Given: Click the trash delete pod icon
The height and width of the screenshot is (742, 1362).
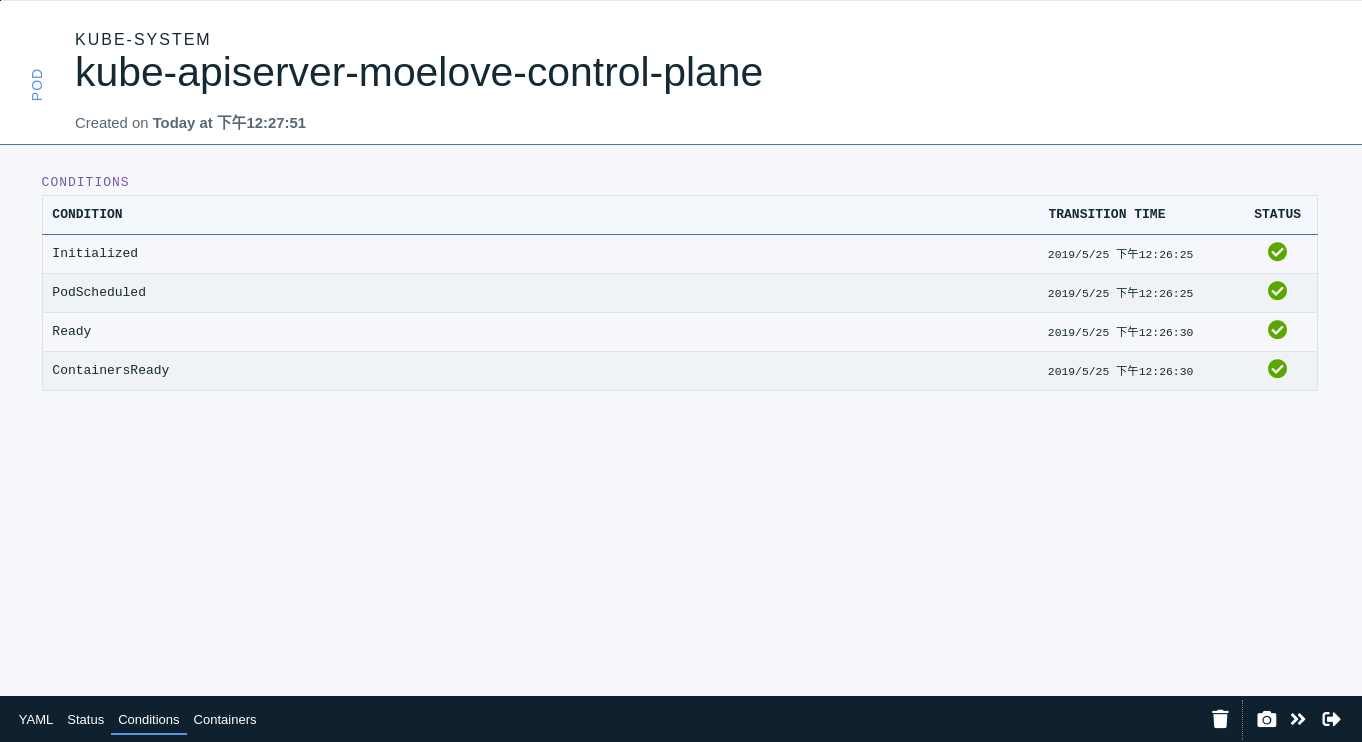Looking at the screenshot, I should tap(1220, 719).
